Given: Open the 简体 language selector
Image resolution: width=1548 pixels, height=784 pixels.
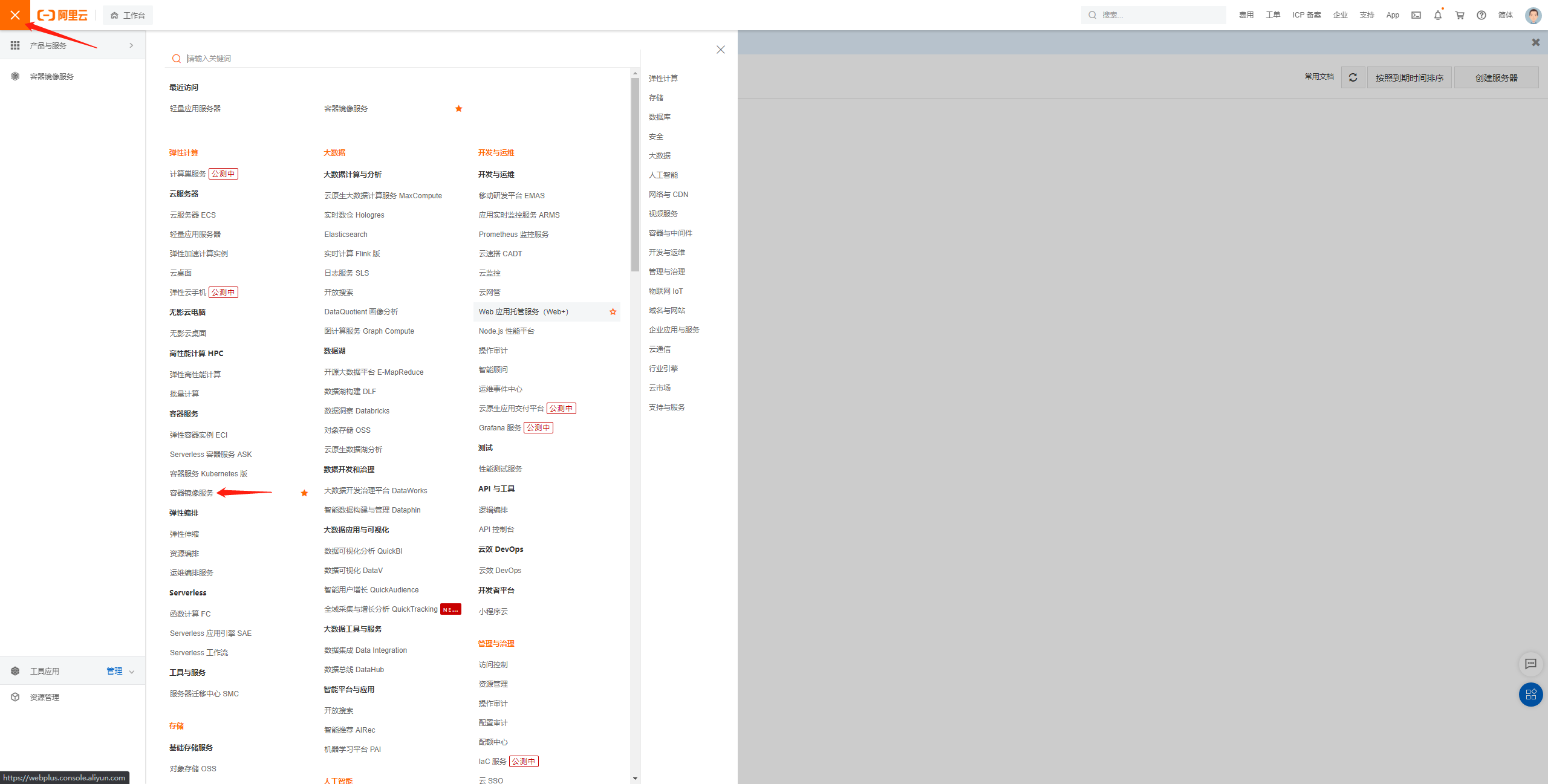Looking at the screenshot, I should click(1505, 15).
